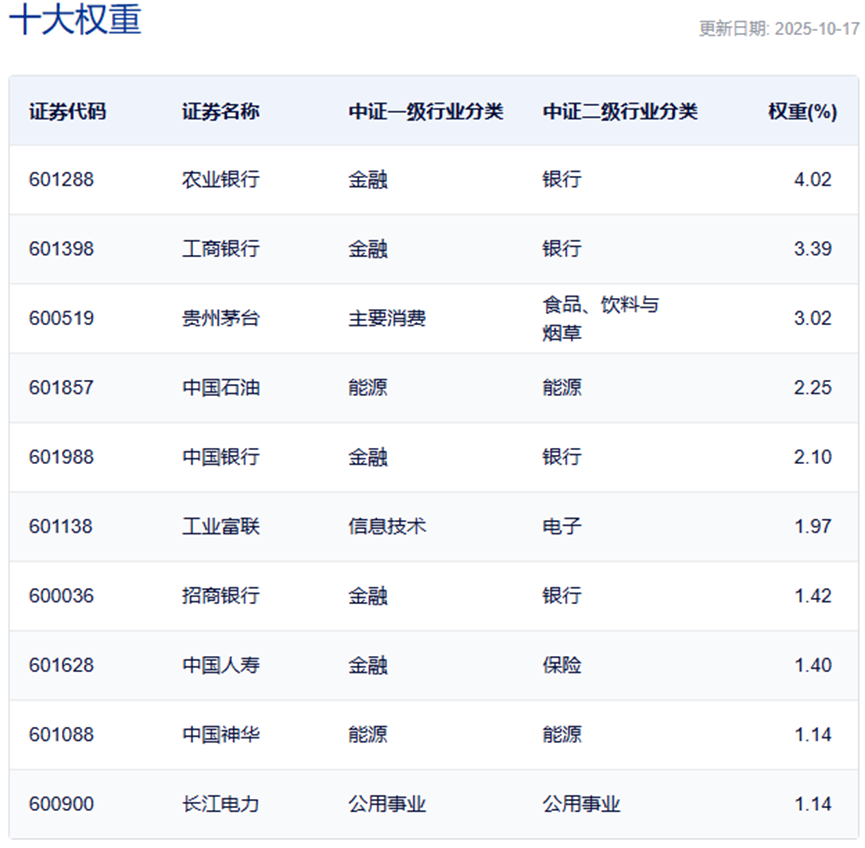The height and width of the screenshot is (848, 865).
Task: Select security code 601857
Action: [61, 388]
